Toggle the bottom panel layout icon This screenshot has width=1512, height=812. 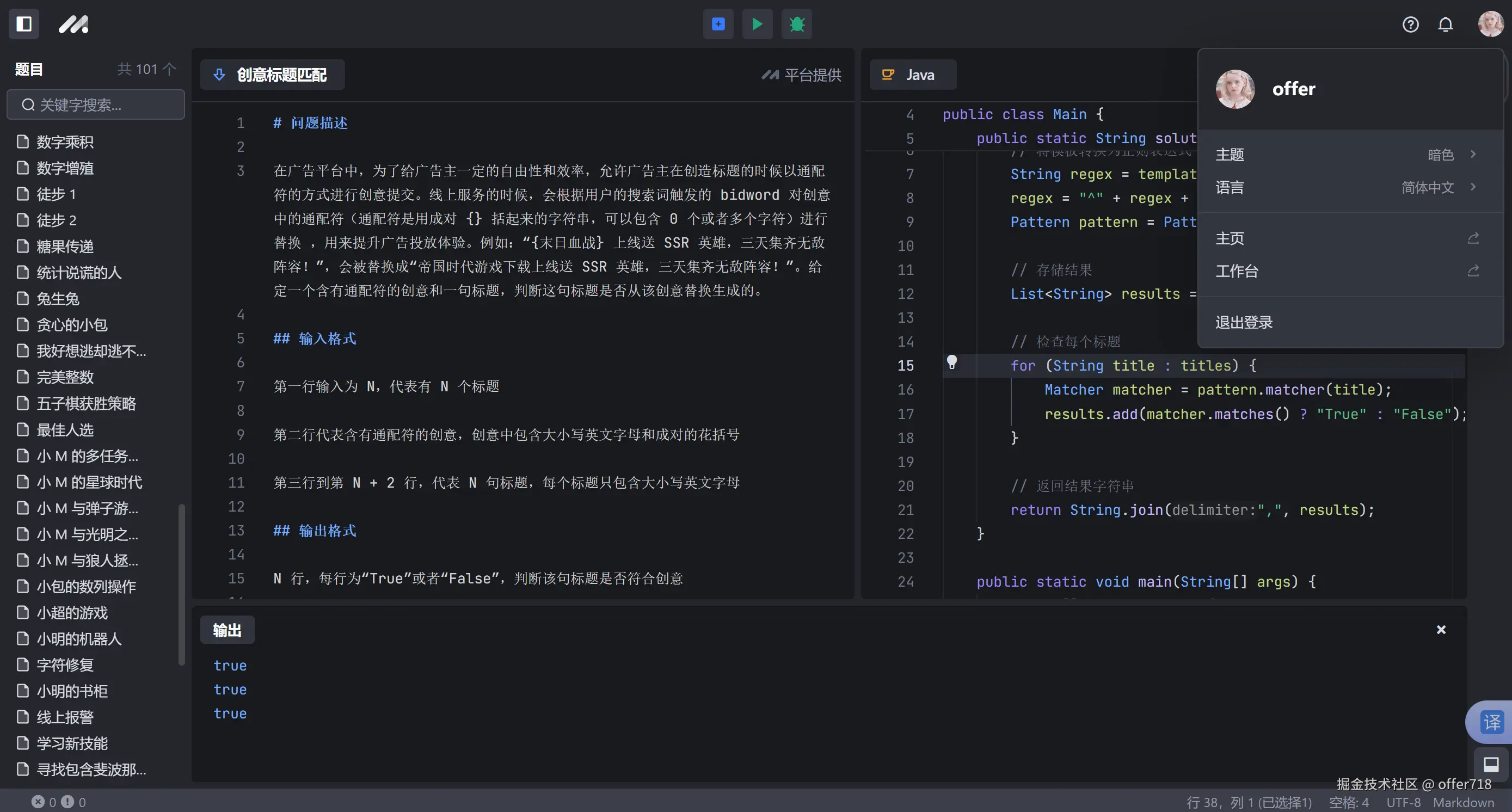[x=1491, y=764]
